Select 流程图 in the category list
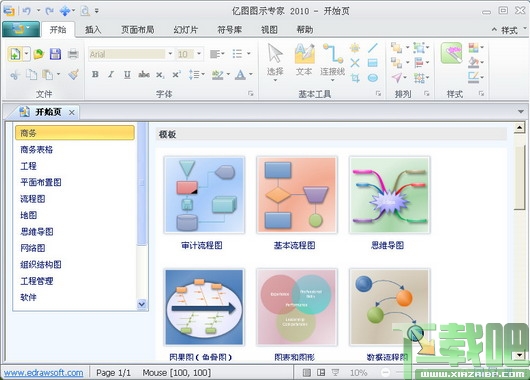Image resolution: width=530 pixels, height=380 pixels. [x=33, y=199]
